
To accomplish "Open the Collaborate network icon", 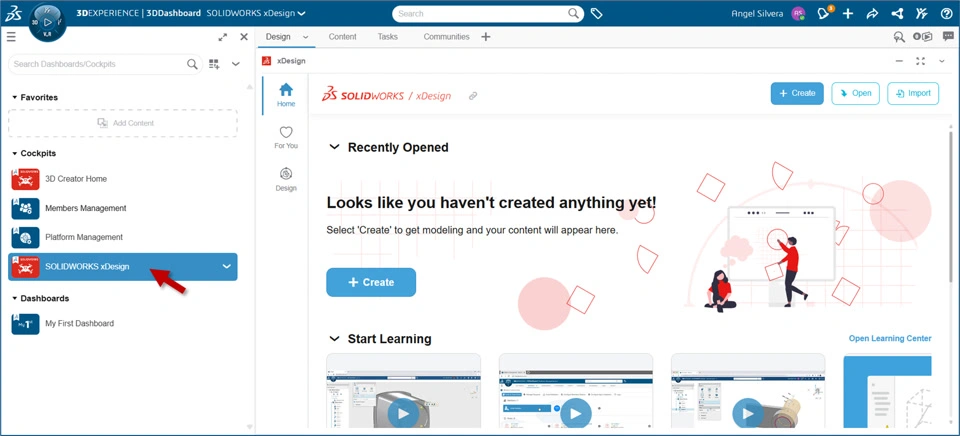I will point(897,13).
